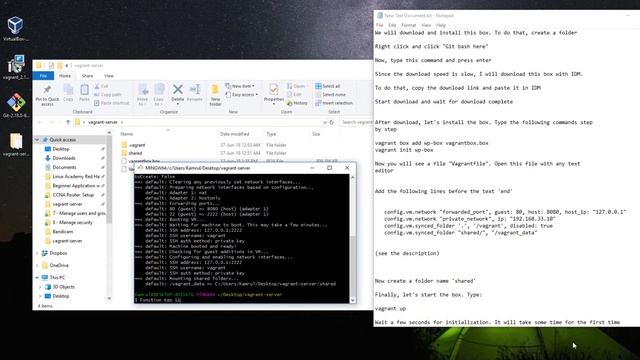640x360 pixels.
Task: Click vagrant-server in the address bar path
Action: tap(102, 122)
